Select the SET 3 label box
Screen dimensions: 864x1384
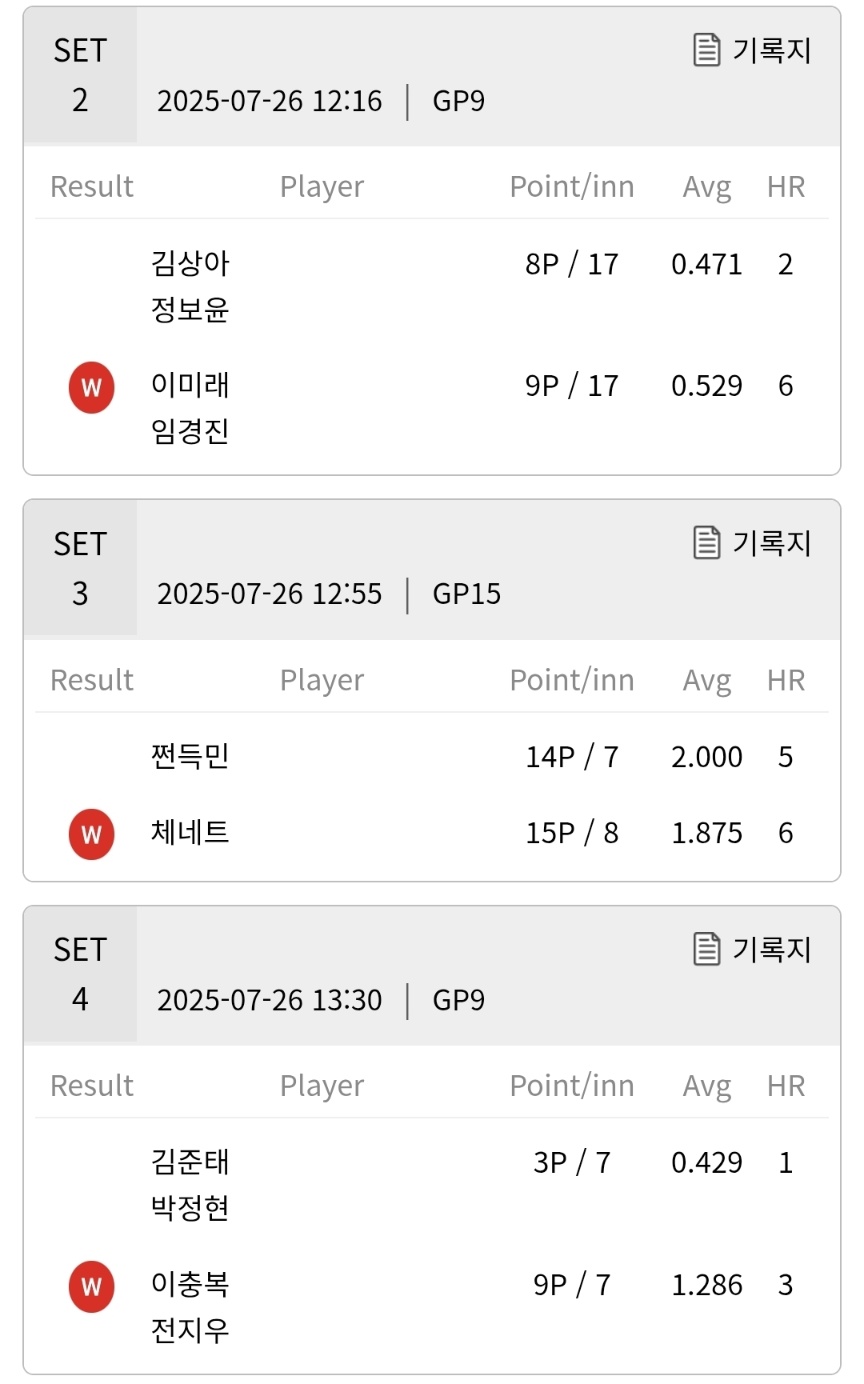coord(80,568)
